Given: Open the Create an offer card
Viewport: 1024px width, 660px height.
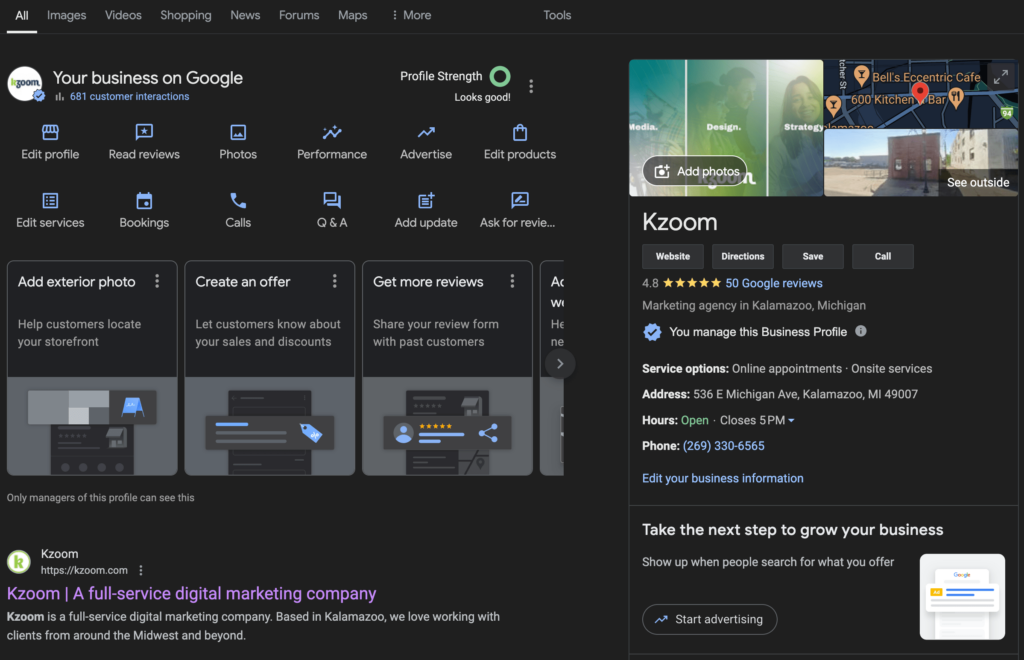Looking at the screenshot, I should [x=270, y=368].
